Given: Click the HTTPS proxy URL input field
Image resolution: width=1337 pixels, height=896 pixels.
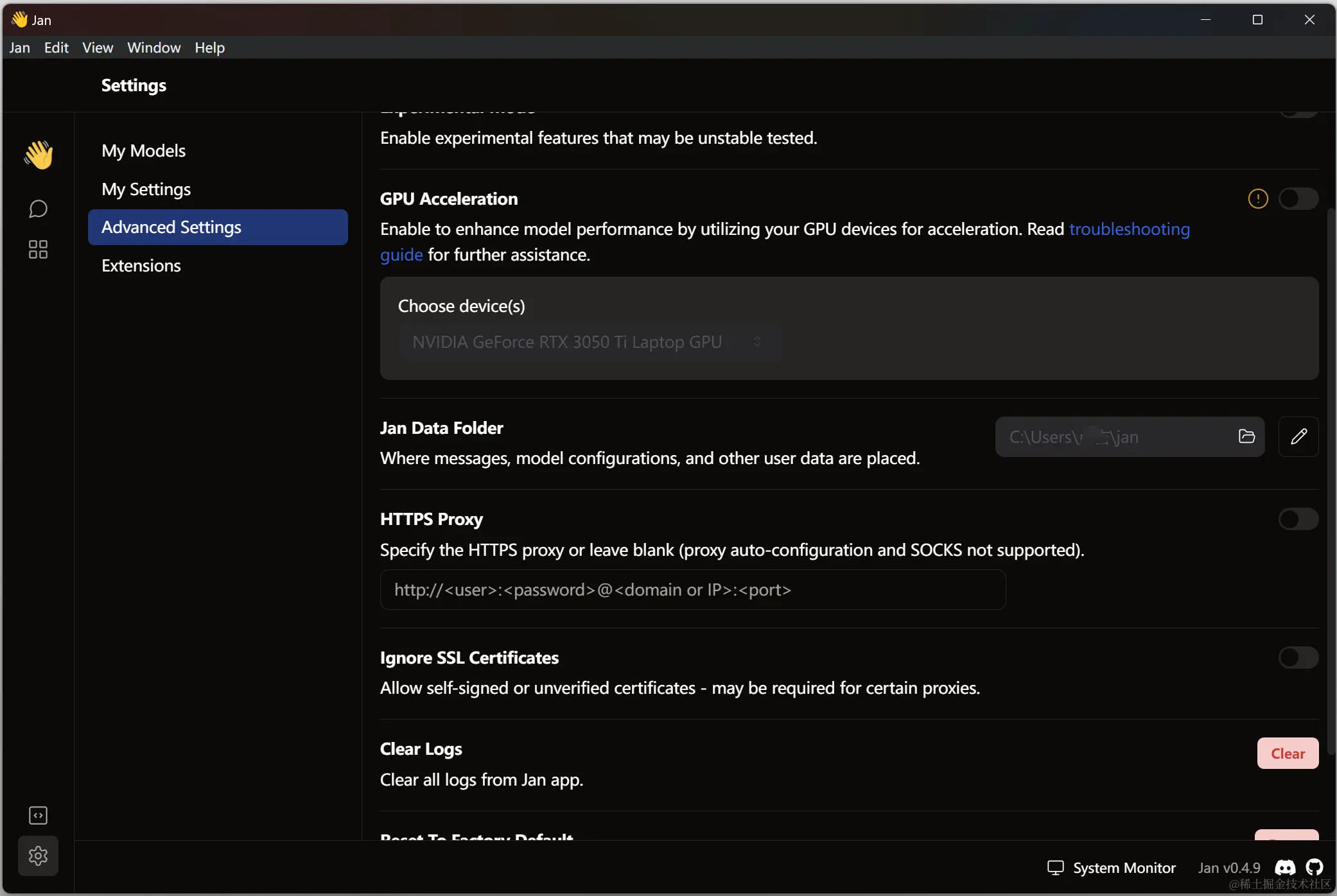Looking at the screenshot, I should (693, 590).
